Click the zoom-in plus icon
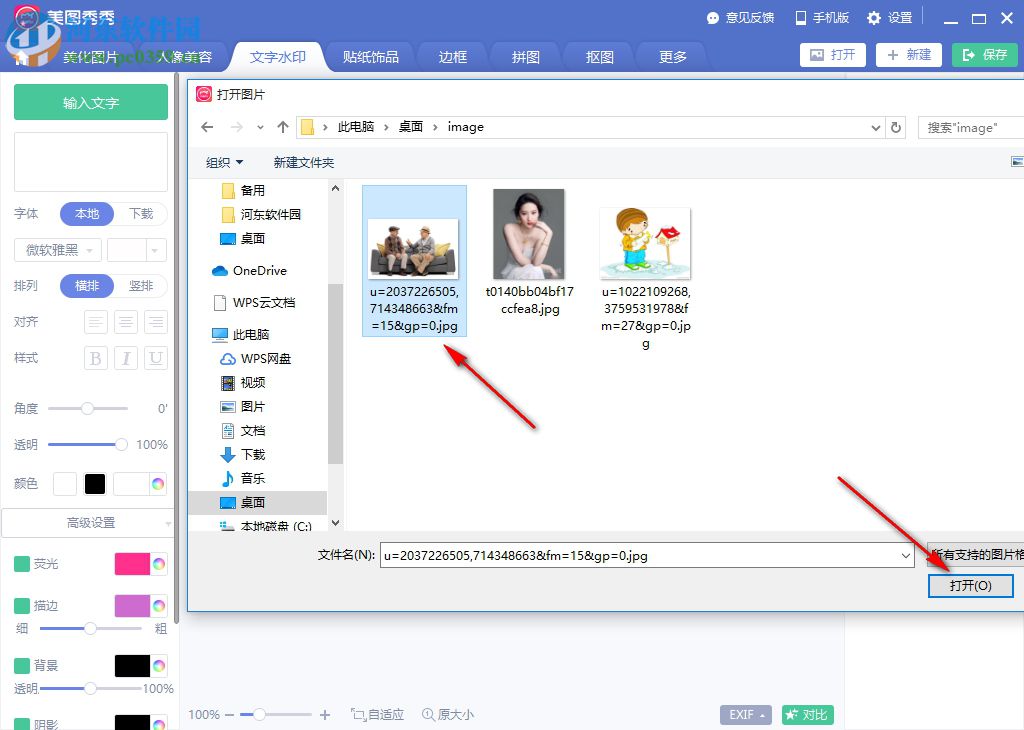This screenshot has width=1024, height=730. [325, 715]
